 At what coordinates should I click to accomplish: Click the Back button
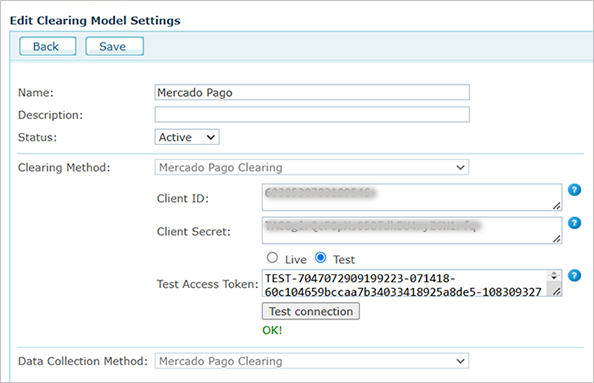pos(48,46)
